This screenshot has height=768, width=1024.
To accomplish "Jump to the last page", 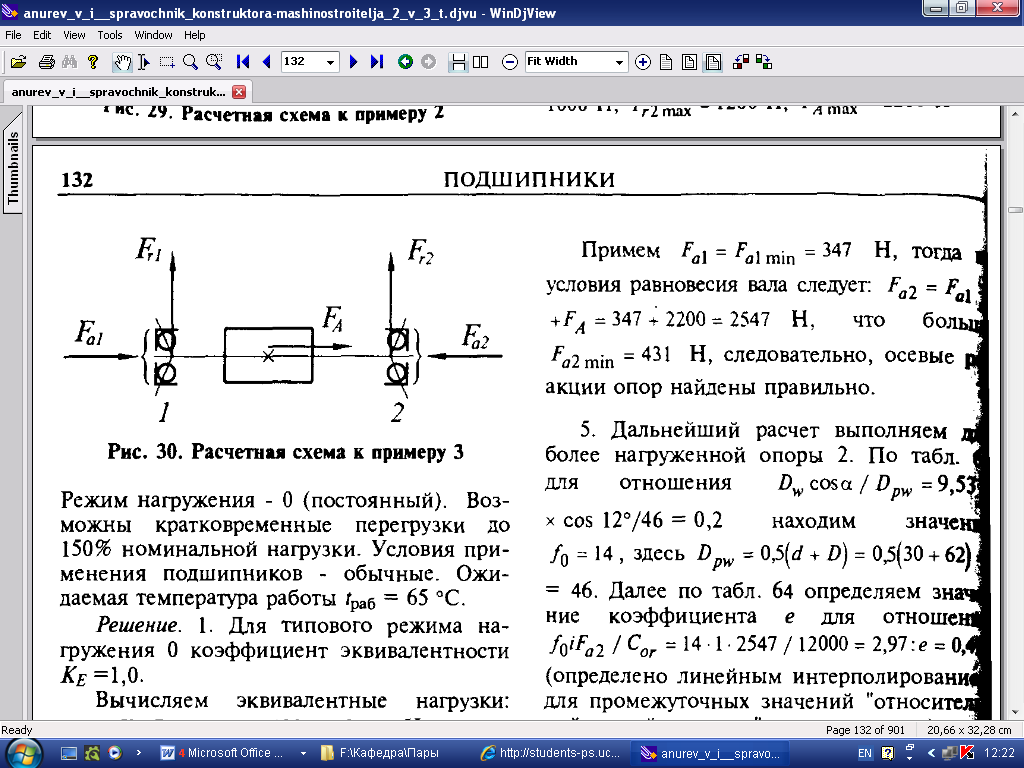I will [x=376, y=62].
